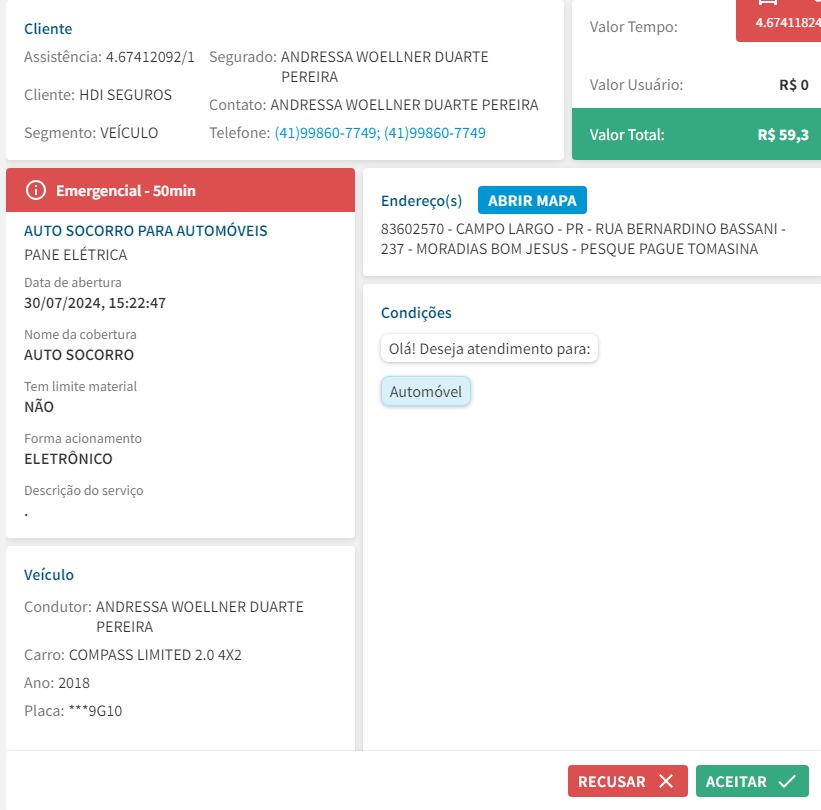Screen dimensions: 821x810
Task: Click the PANE ELÉTRICA text
Action: click(x=76, y=255)
